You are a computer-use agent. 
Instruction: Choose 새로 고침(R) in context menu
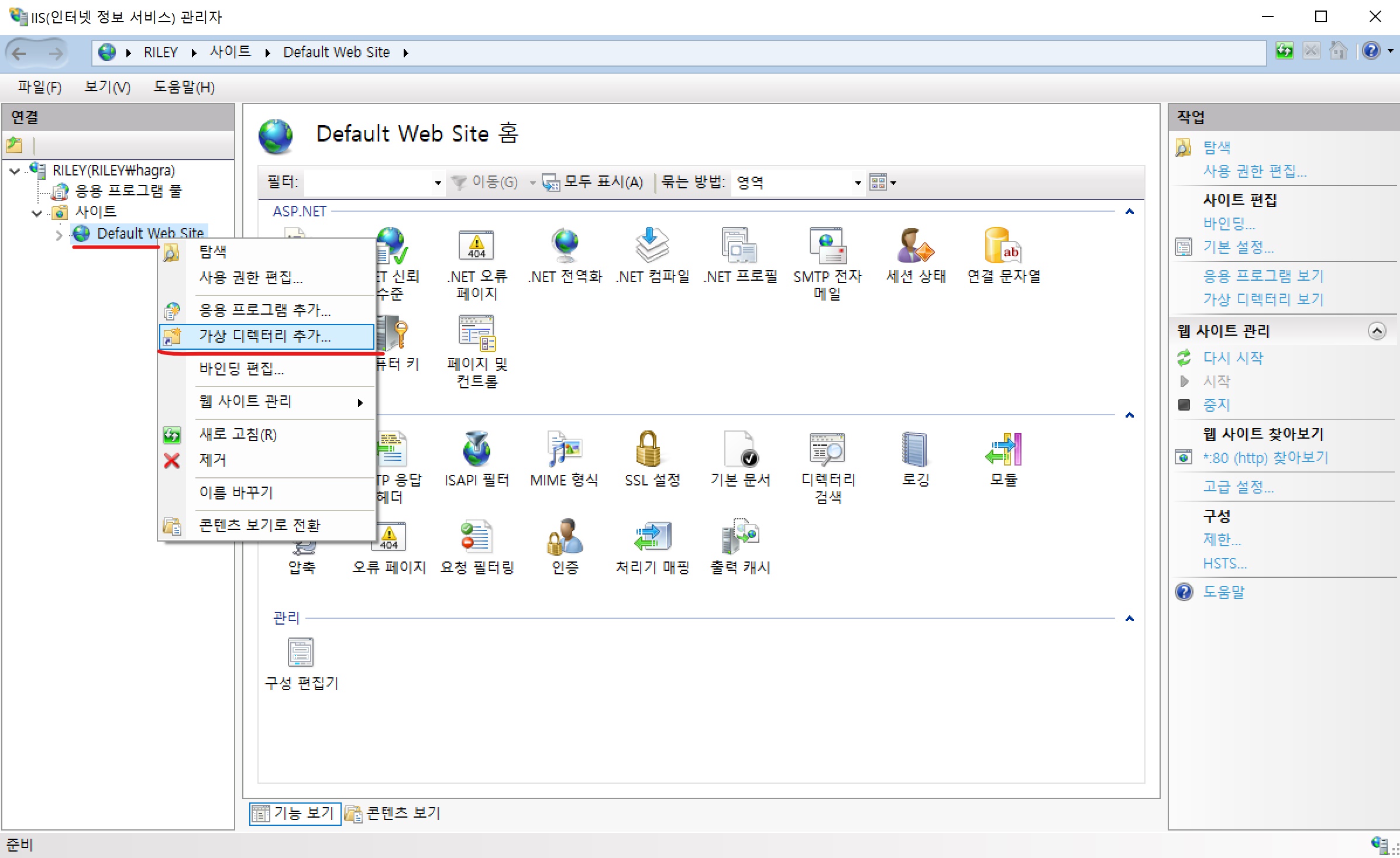[x=266, y=435]
